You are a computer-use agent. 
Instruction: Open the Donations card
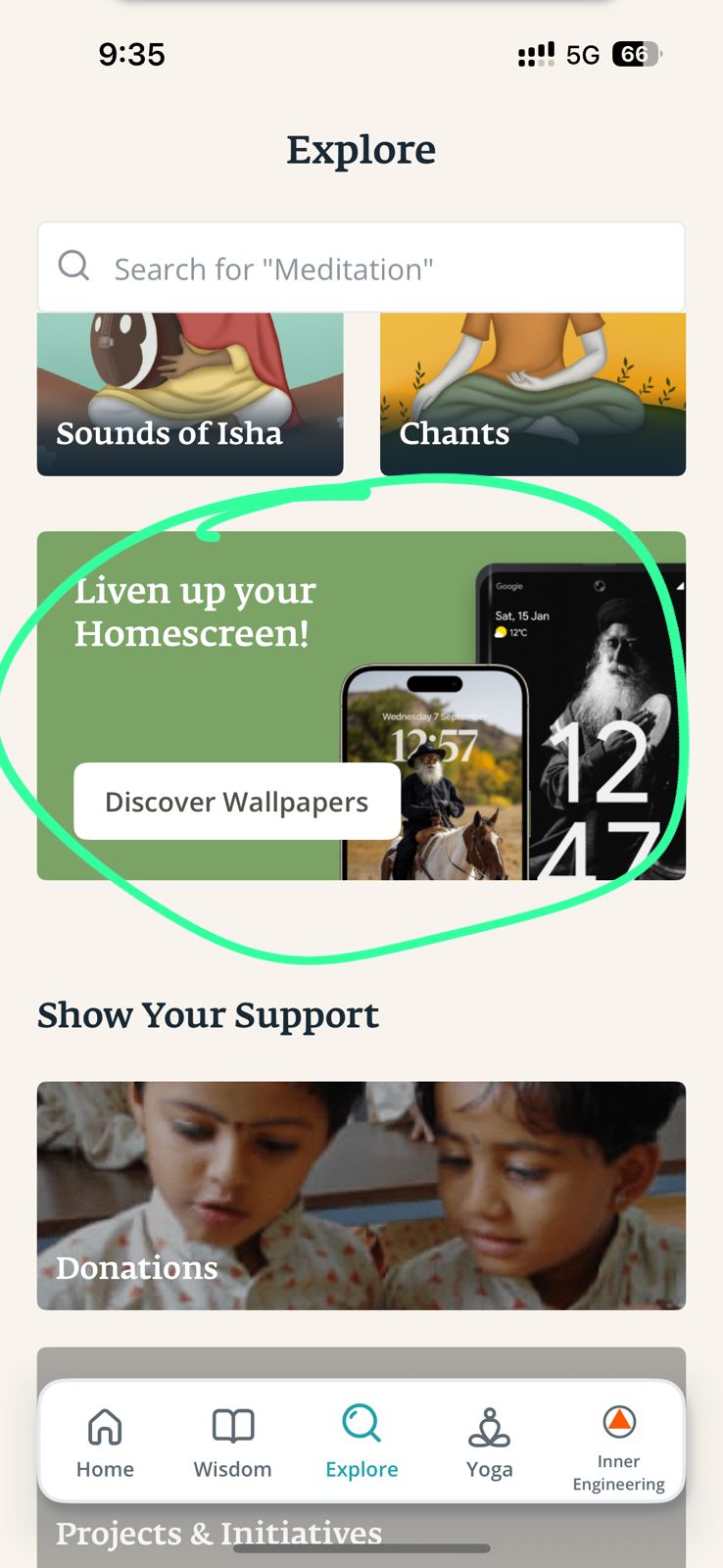(x=361, y=1196)
